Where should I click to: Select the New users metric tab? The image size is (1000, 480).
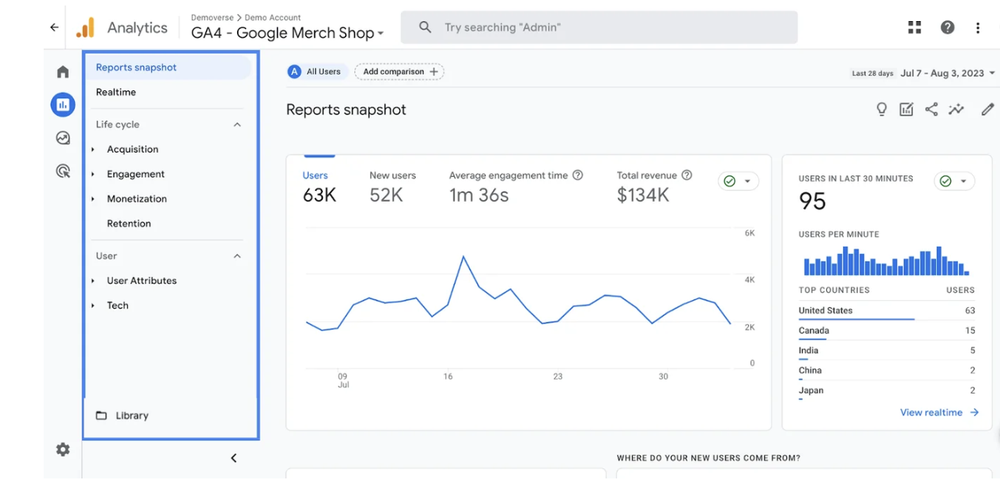393,187
